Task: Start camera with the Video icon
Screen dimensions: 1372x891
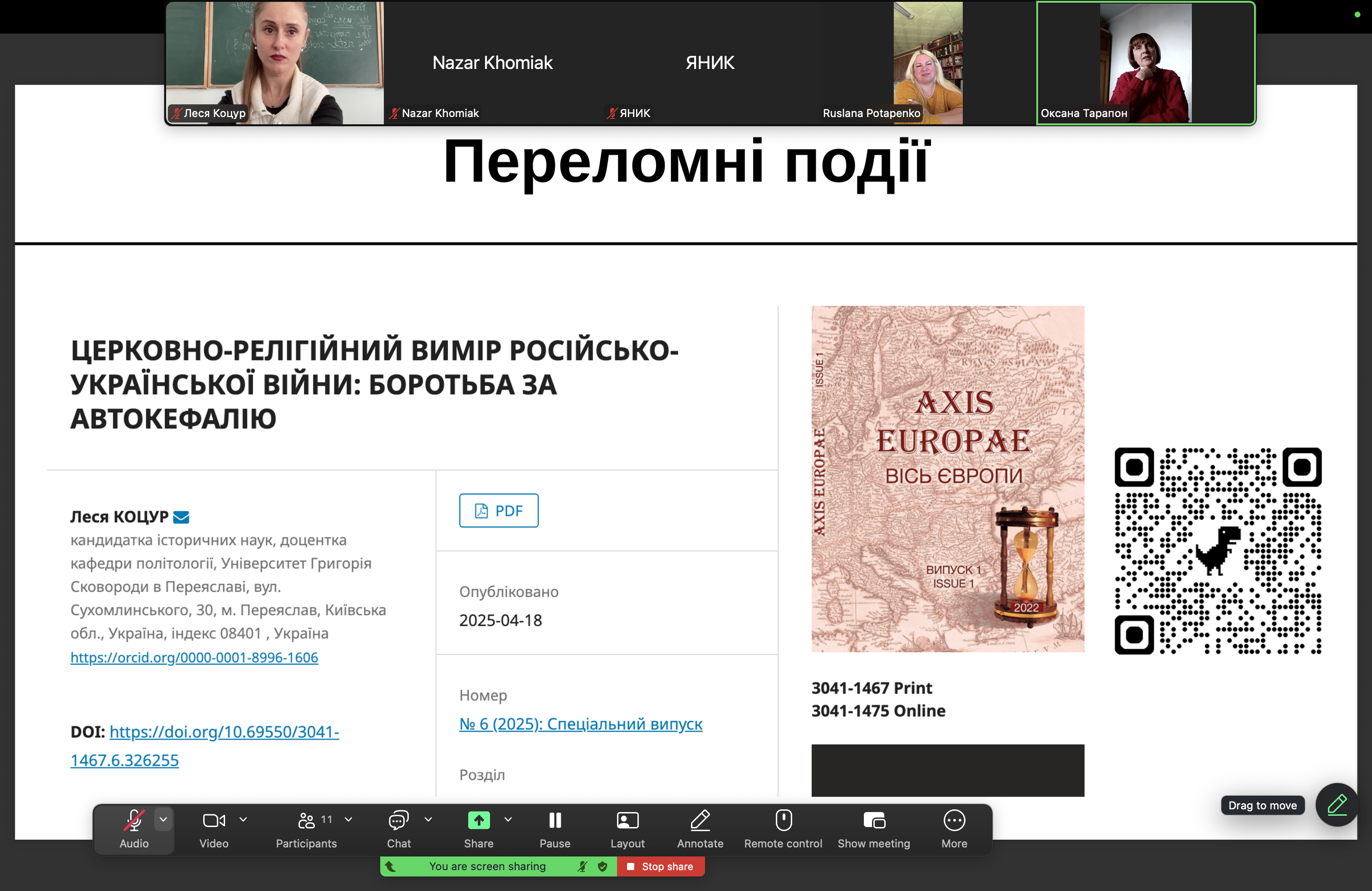Action: tap(214, 819)
